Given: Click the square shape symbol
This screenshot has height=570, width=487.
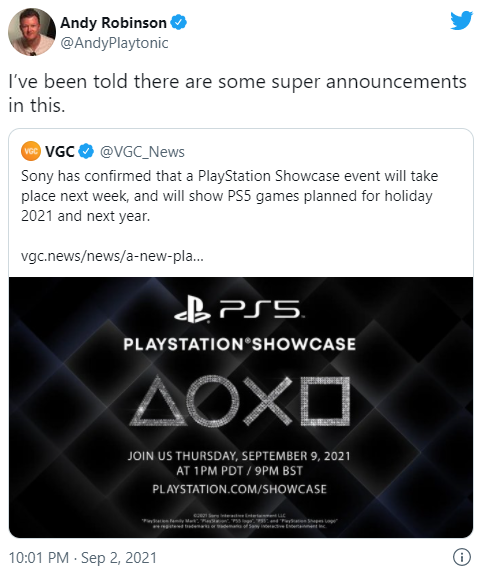Looking at the screenshot, I should point(325,401).
